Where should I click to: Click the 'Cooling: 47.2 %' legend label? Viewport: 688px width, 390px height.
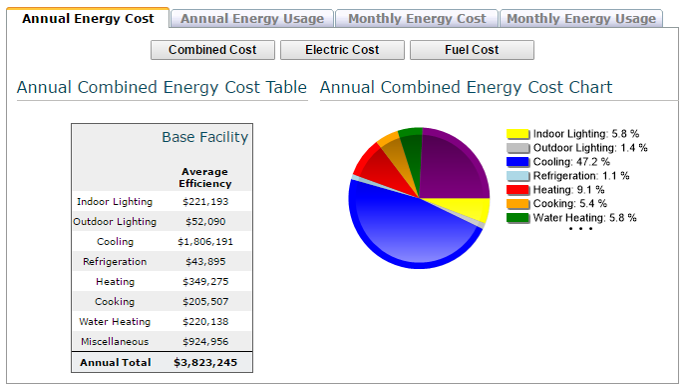coord(571,162)
